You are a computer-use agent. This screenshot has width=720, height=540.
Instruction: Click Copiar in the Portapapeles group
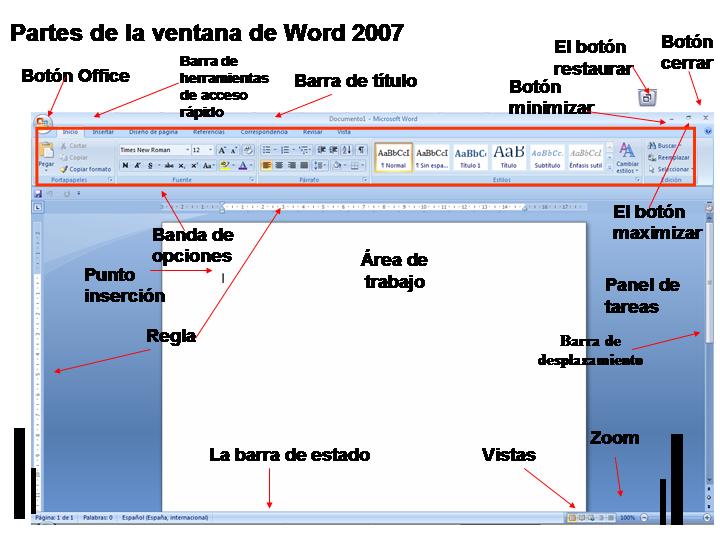74,157
